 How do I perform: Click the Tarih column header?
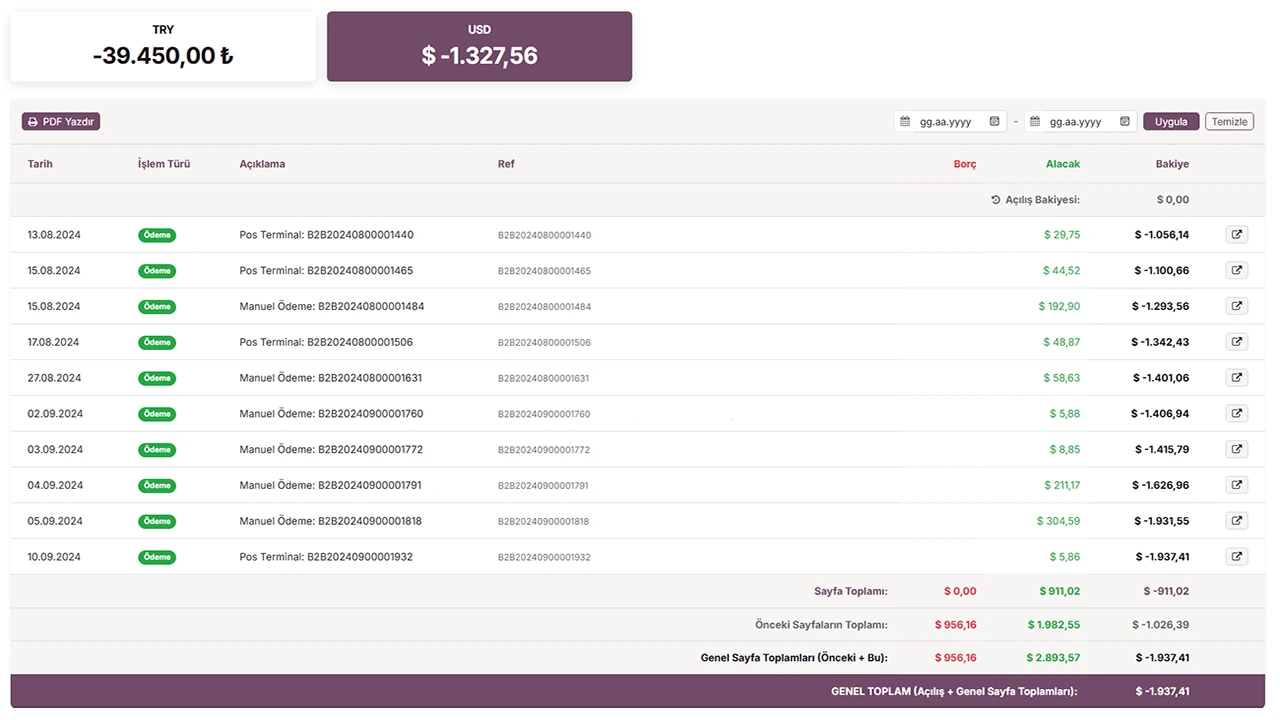coord(40,164)
